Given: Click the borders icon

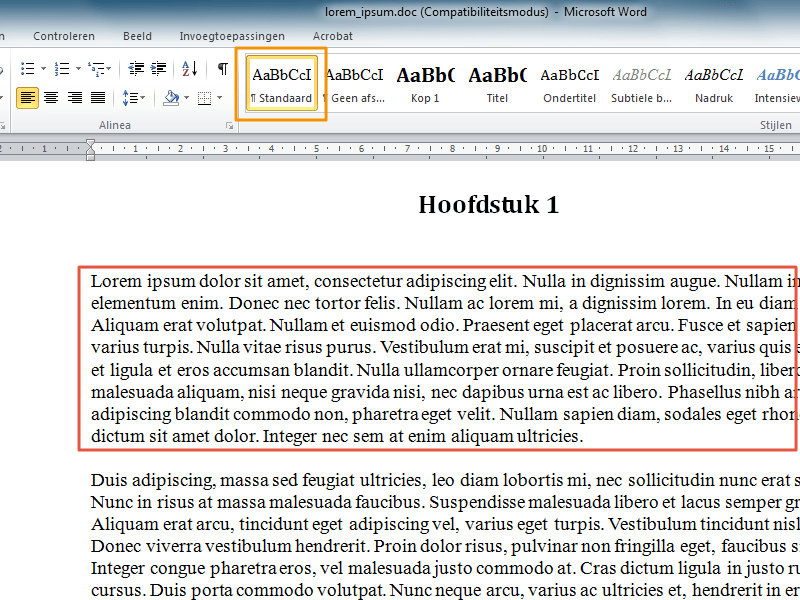Looking at the screenshot, I should (x=204, y=97).
